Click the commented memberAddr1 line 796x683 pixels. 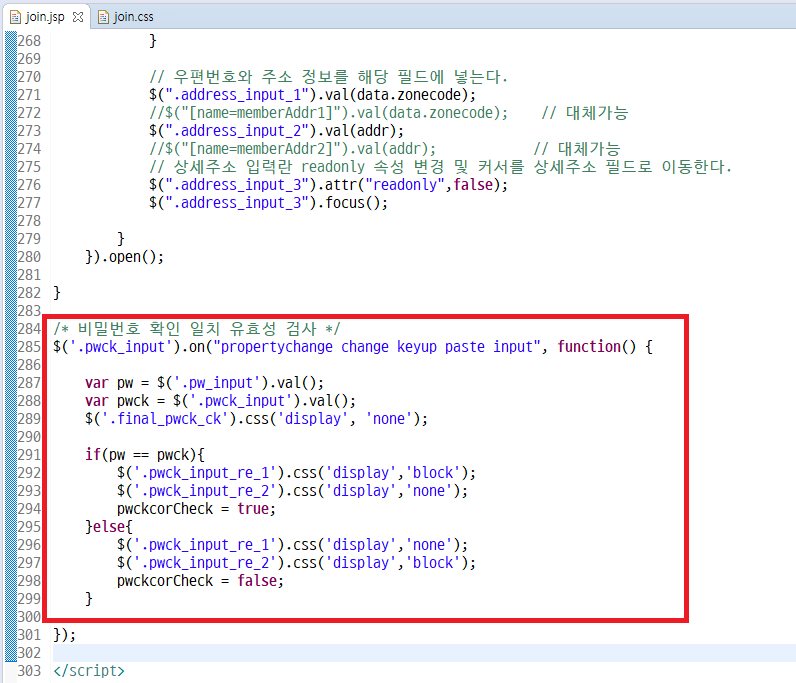328,113
